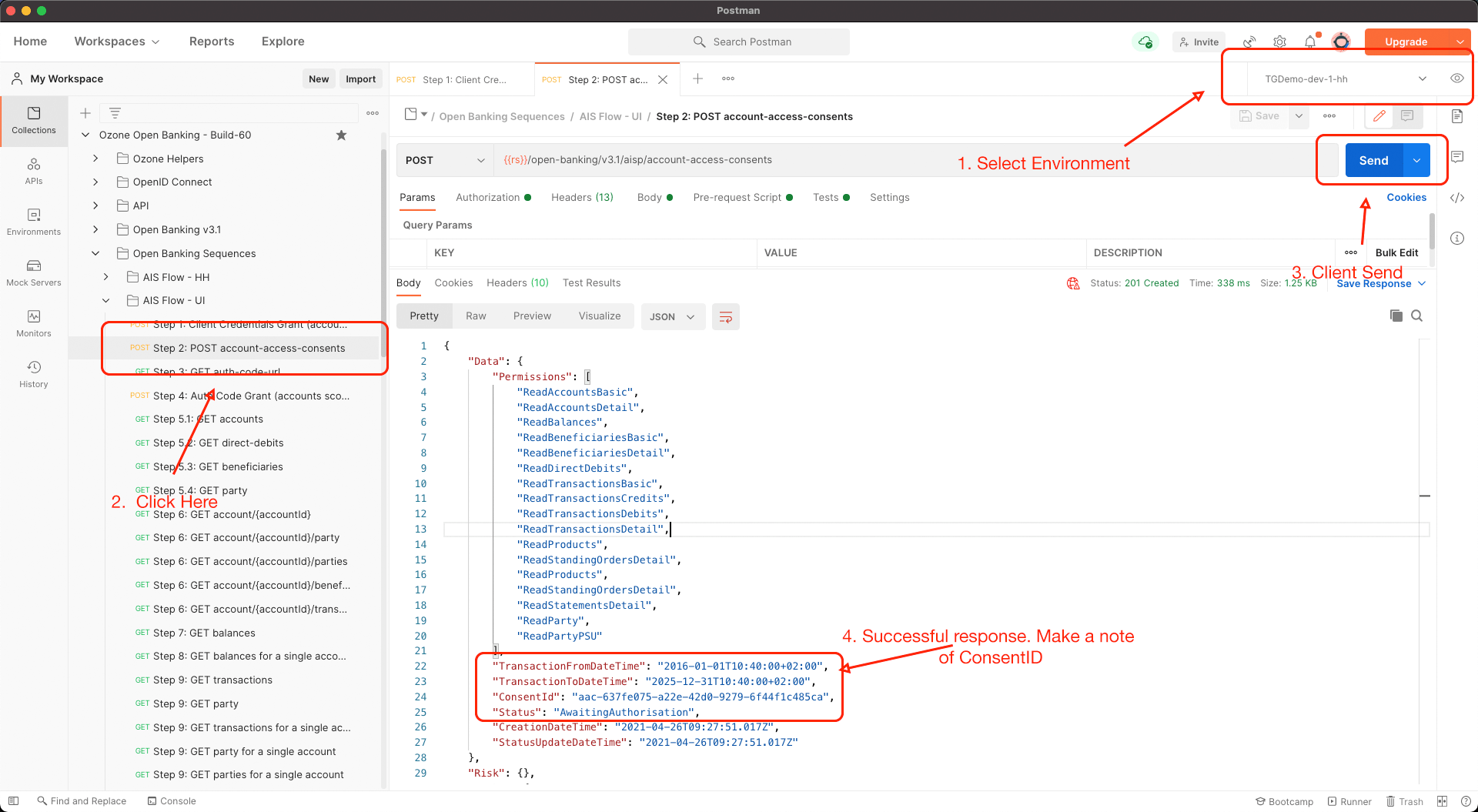This screenshot has height=812, width=1478.
Task: Open the TGDemo-dev-1-hh environment dropdown
Action: pyautogui.click(x=1343, y=79)
